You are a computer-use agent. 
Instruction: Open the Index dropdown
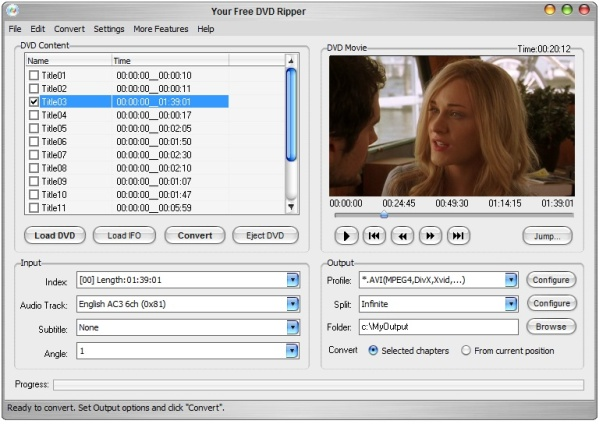click(293, 280)
